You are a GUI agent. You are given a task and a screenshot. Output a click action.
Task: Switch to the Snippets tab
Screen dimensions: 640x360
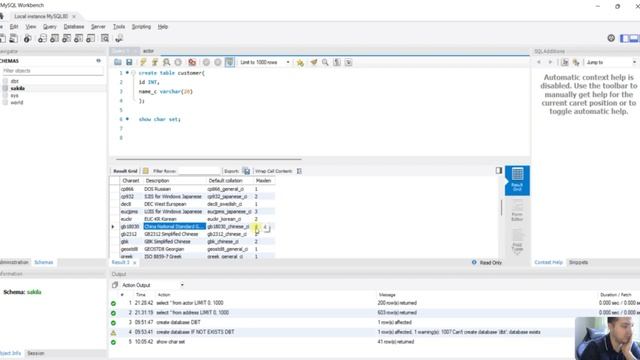pos(578,262)
